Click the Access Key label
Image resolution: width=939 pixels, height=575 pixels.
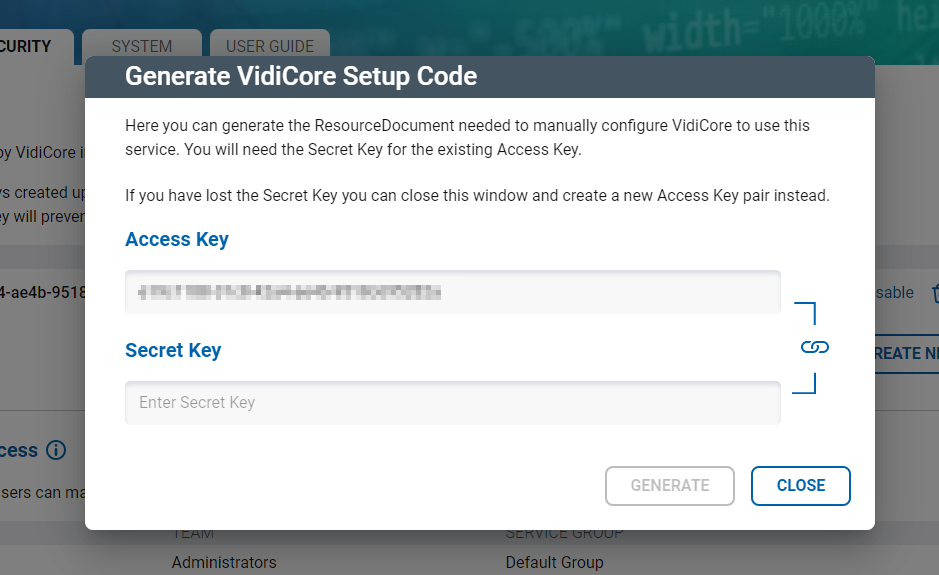tap(176, 240)
